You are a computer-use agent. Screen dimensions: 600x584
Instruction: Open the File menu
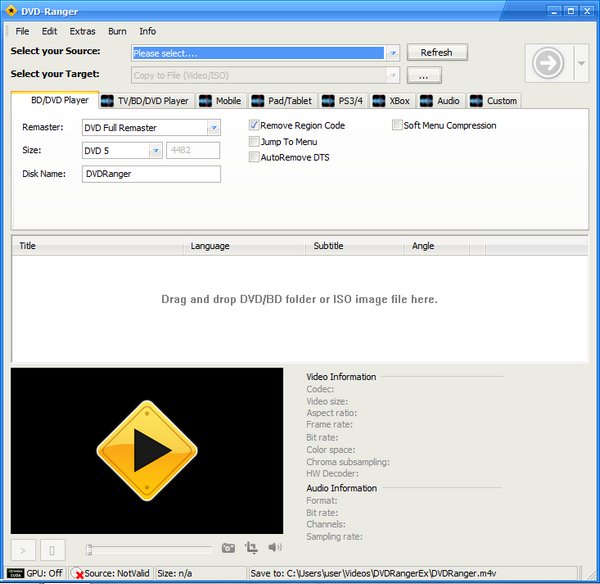[x=22, y=31]
